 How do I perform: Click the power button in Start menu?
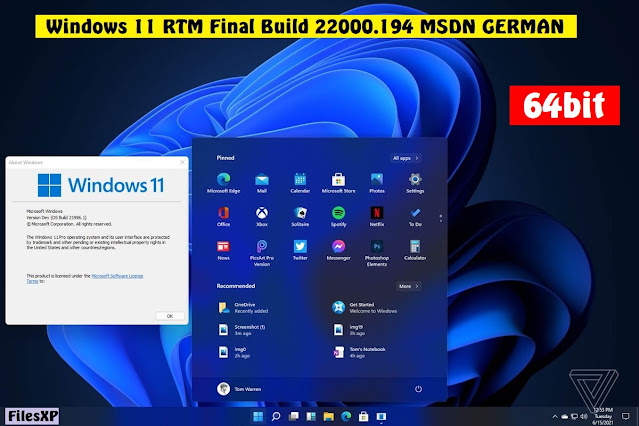coord(418,389)
